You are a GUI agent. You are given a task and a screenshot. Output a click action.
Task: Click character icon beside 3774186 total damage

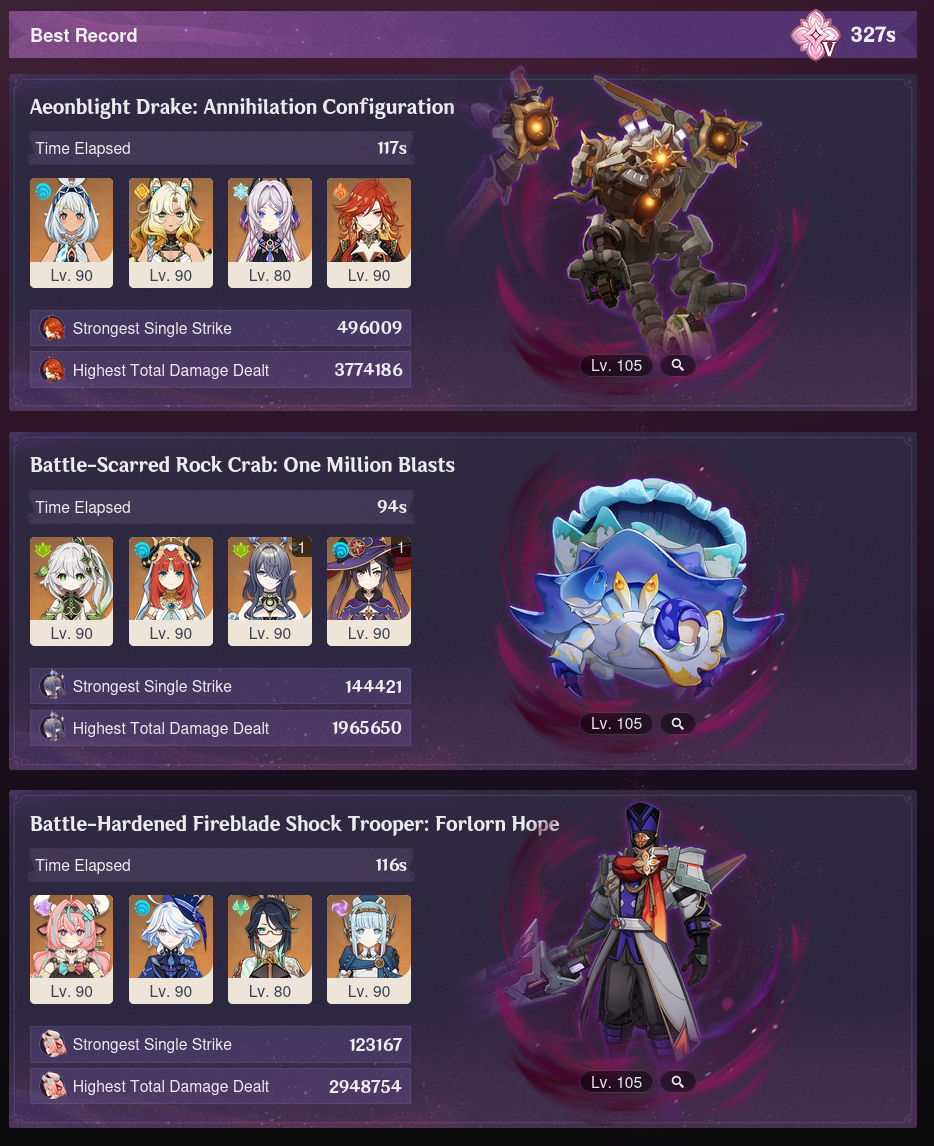click(52, 370)
